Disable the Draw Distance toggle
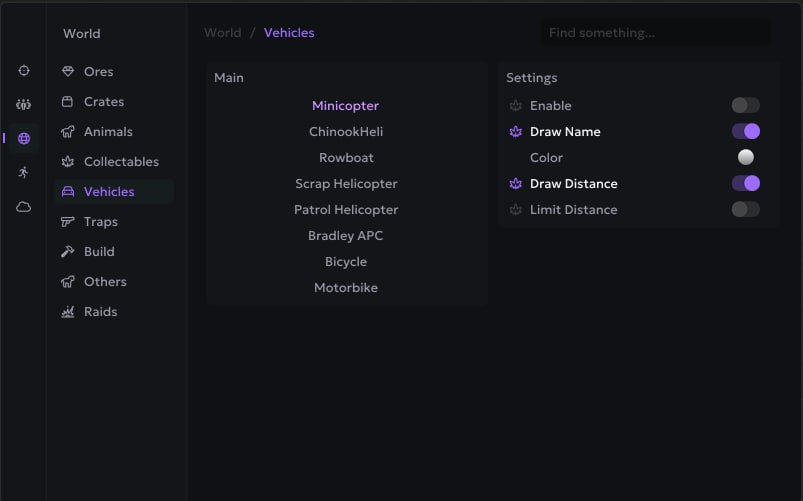The height and width of the screenshot is (501, 803). click(745, 183)
